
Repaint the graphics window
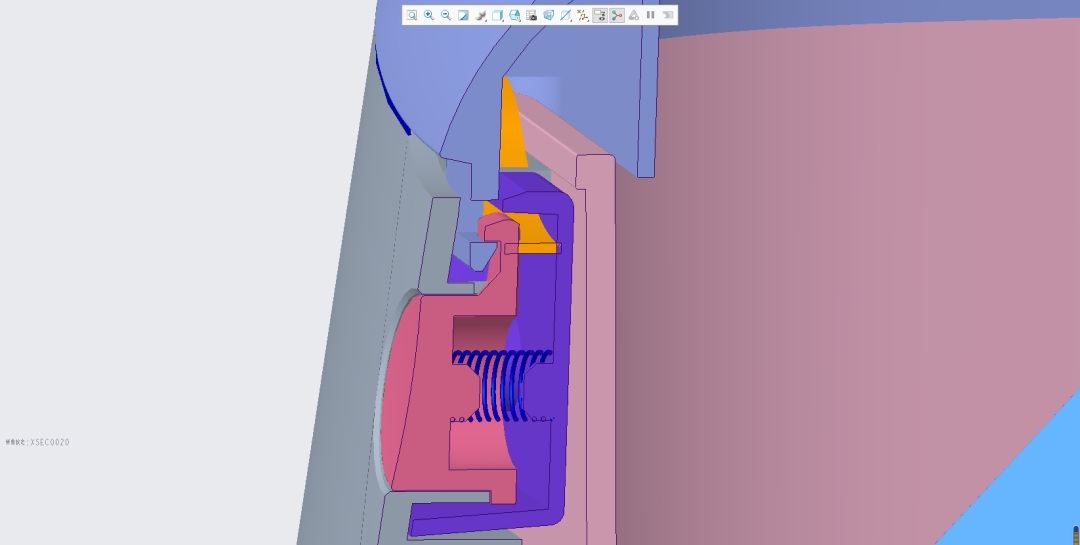(463, 15)
